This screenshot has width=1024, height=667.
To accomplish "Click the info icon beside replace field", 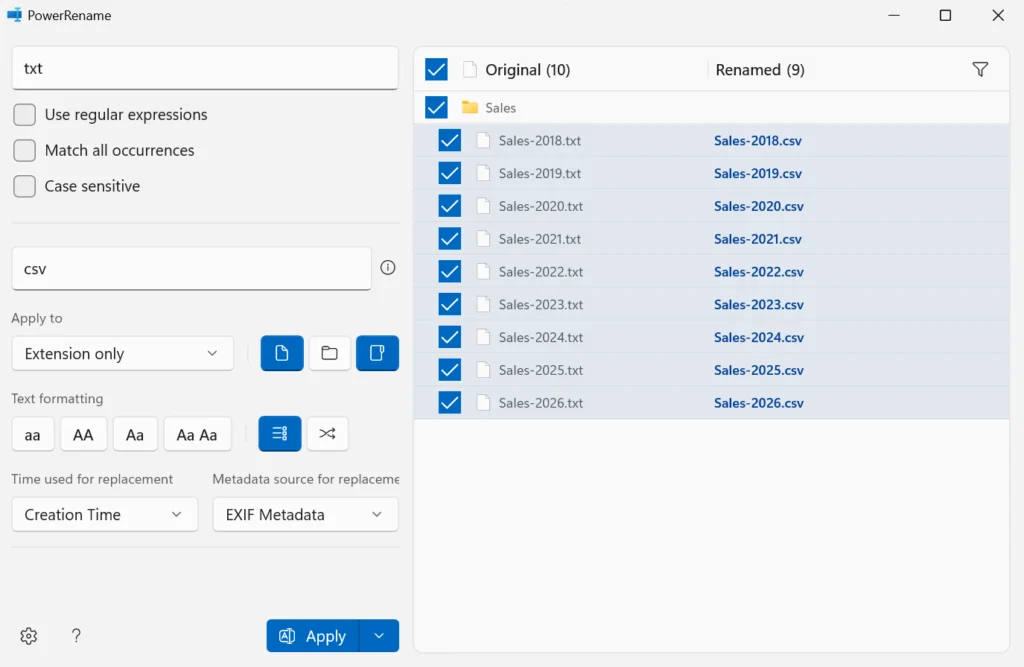I will [388, 268].
